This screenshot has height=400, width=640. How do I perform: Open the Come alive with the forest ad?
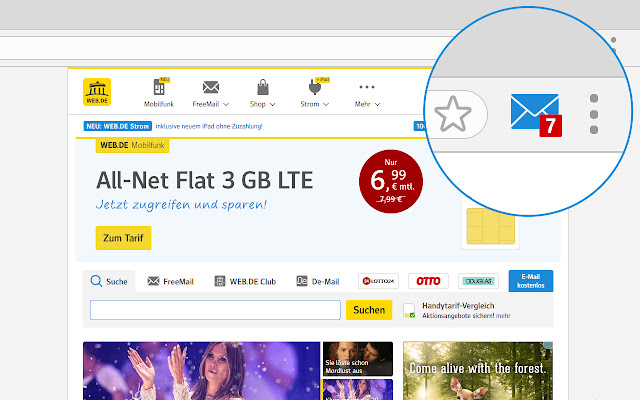coord(478,371)
